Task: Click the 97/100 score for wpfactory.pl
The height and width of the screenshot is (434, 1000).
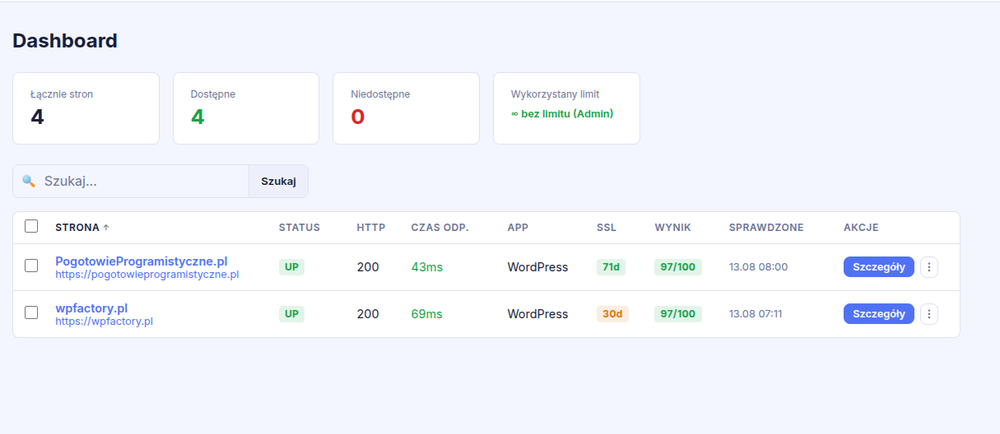Action: tap(678, 314)
